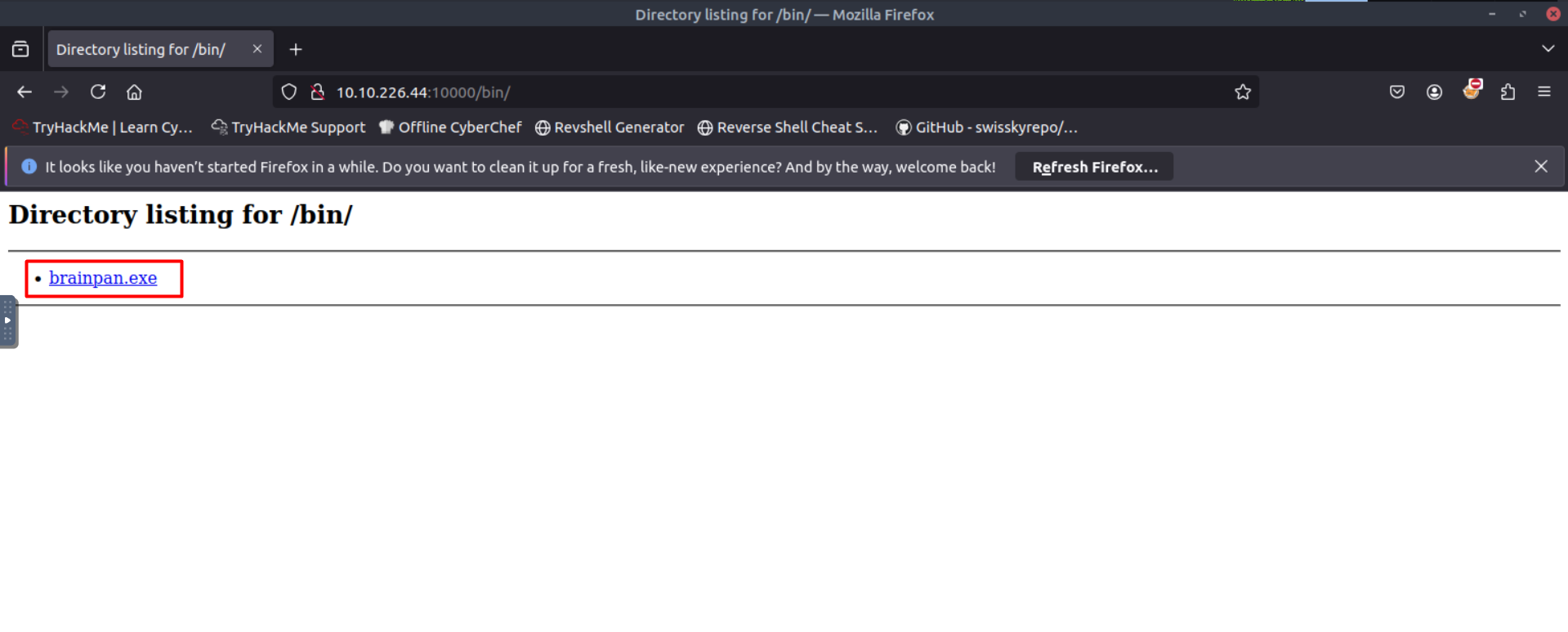Open the Firefox account icon

coord(1434,92)
